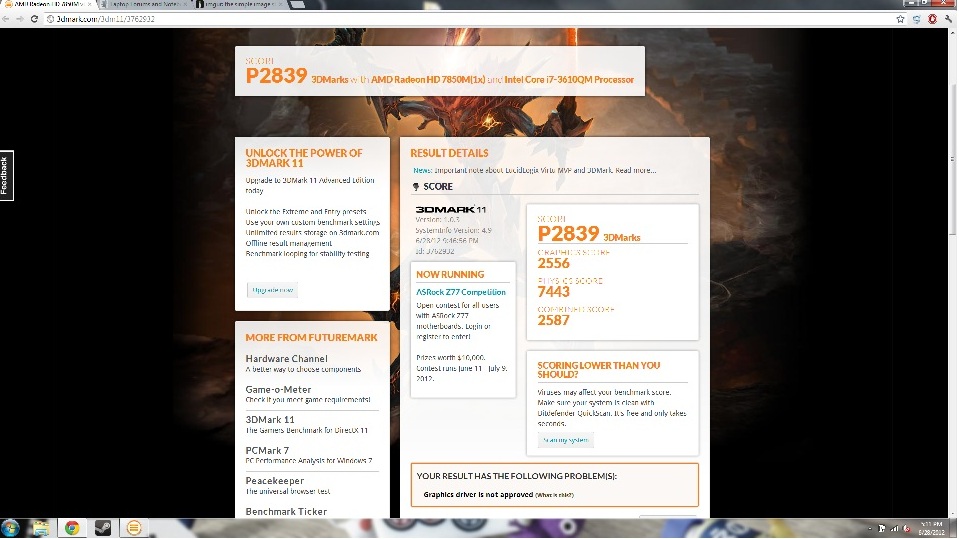This screenshot has width=959, height=539.
Task: Click the Upgrade now button
Action: 273,290
